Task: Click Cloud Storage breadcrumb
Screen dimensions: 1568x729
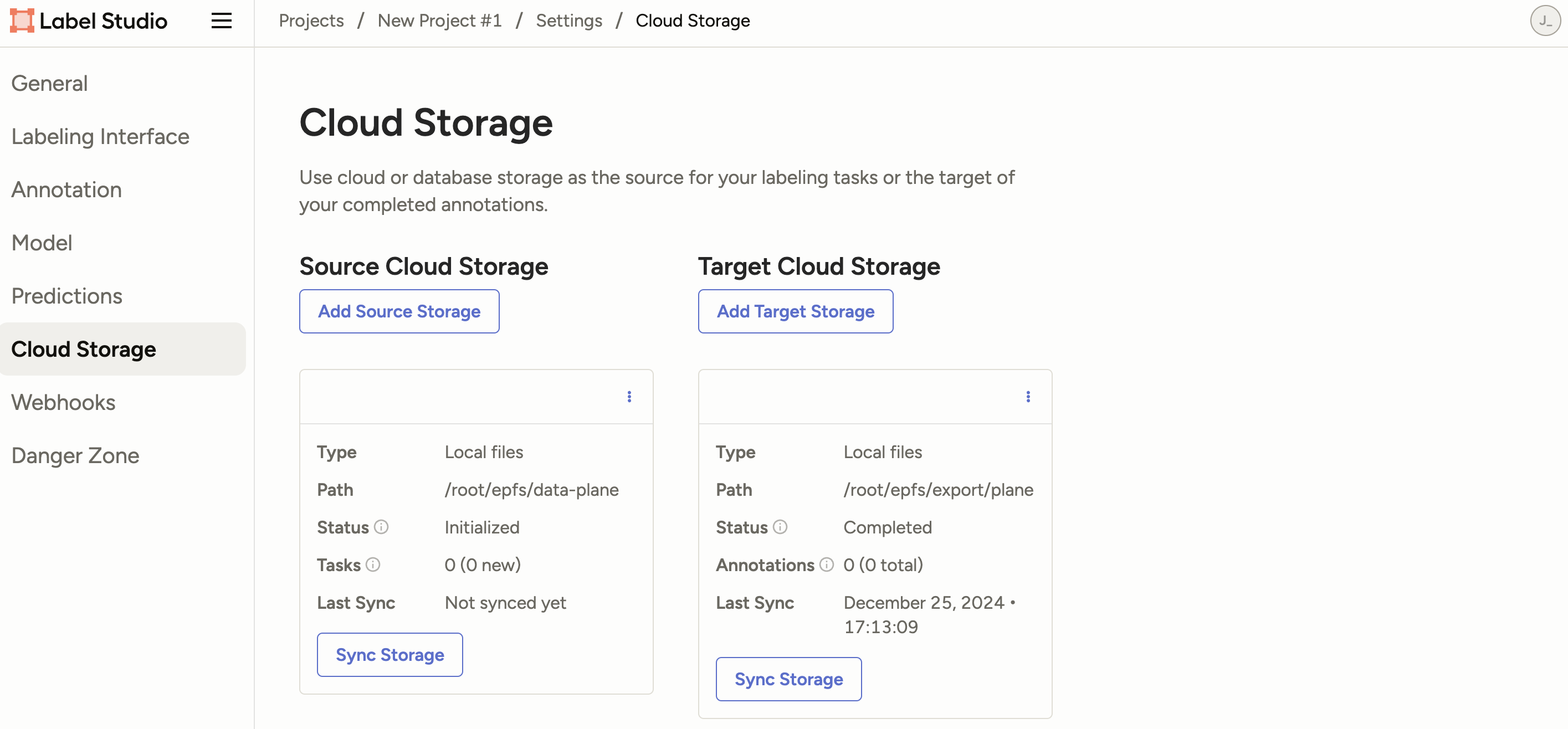Action: tap(693, 20)
